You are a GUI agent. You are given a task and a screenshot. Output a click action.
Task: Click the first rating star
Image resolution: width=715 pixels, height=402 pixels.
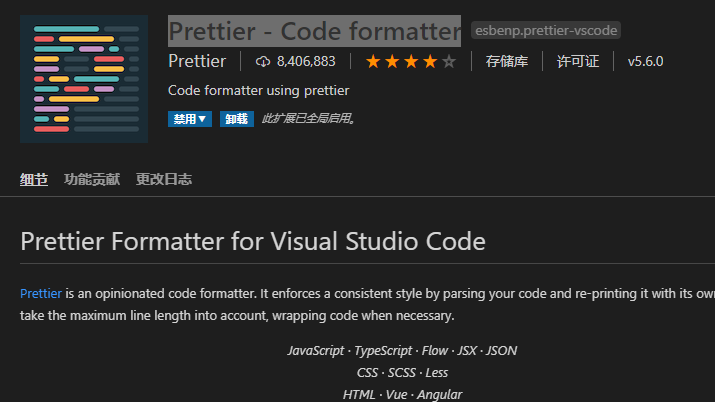[373, 61]
